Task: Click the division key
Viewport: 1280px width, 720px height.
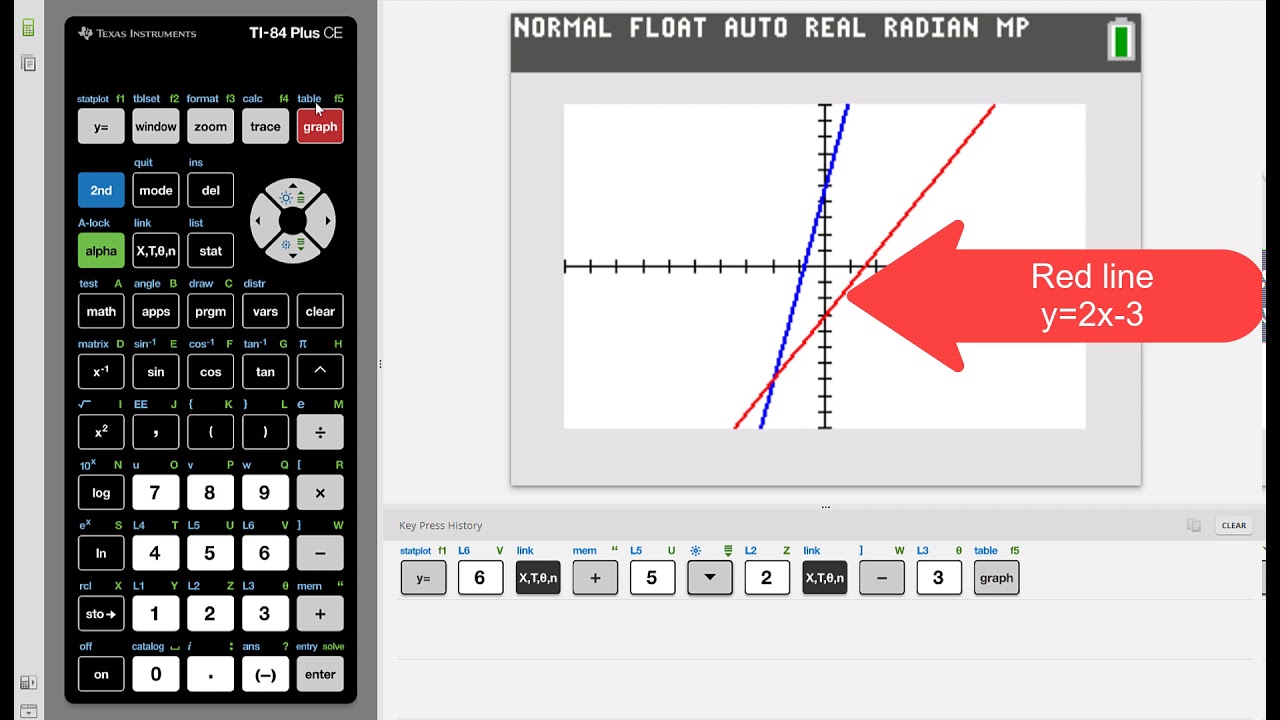Action: pos(320,432)
